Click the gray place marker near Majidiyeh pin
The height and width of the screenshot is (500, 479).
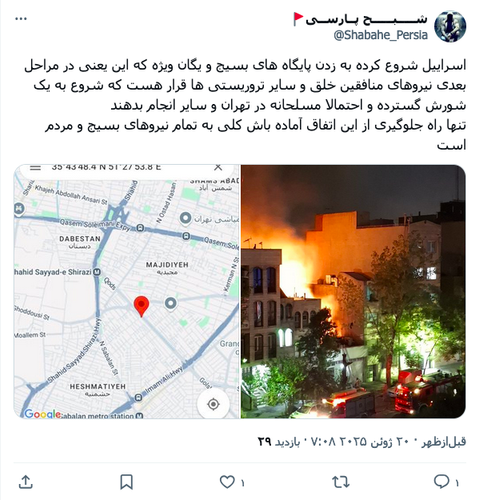171,304
